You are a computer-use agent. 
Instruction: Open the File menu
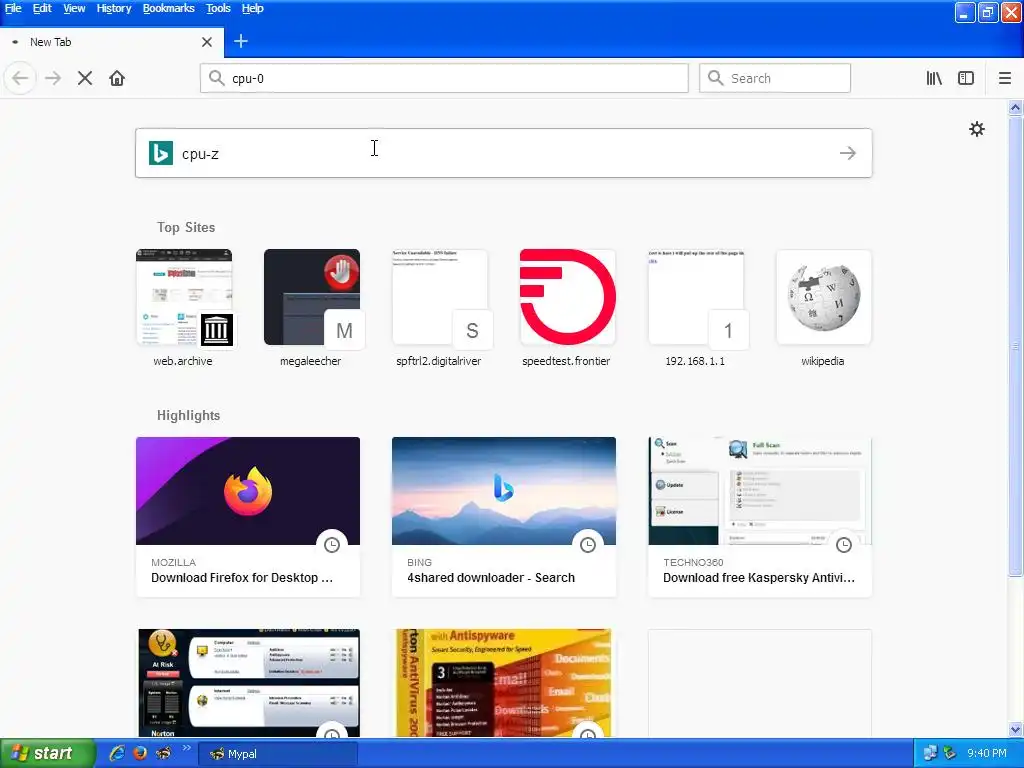[13, 8]
